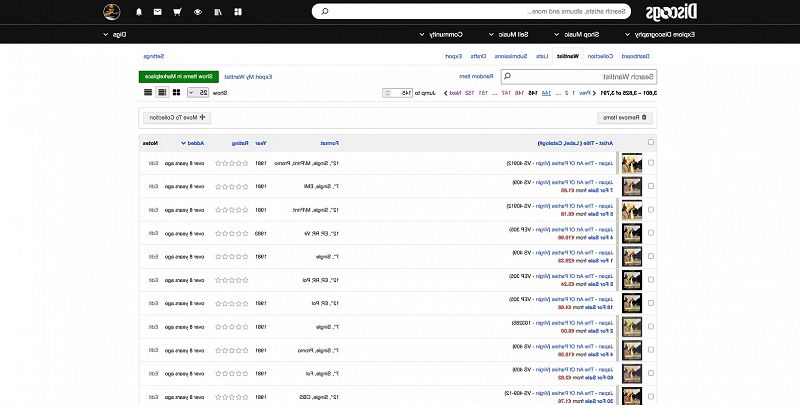Open the messages envelope icon
Image resolution: width=800 pixels, height=405 pixels.
158,12
